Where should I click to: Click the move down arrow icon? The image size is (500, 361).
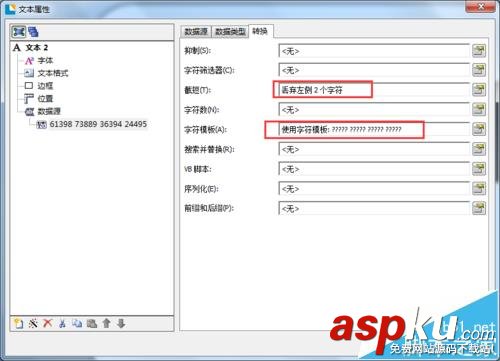121,323
